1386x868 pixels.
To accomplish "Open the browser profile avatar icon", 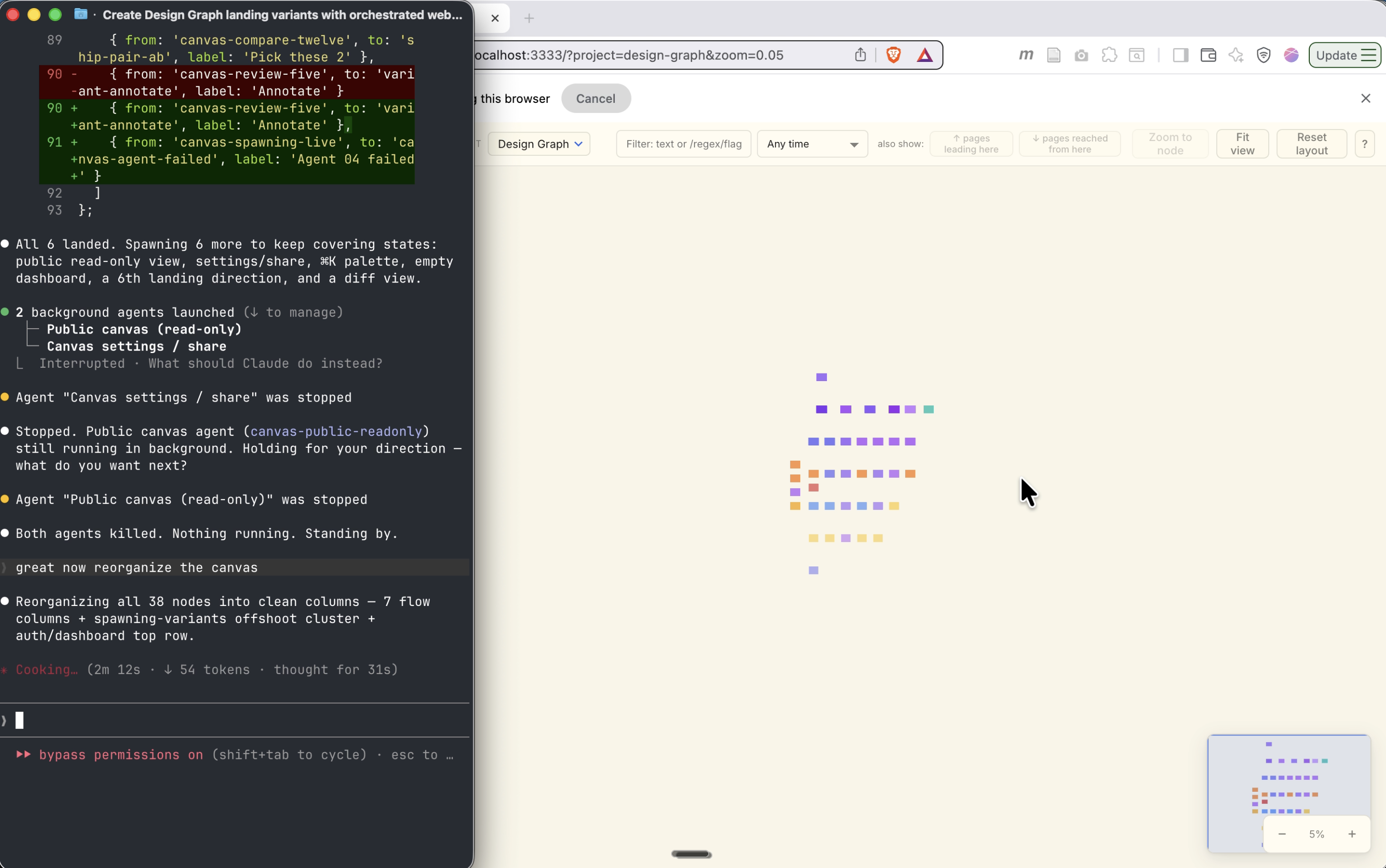I will 1292,55.
